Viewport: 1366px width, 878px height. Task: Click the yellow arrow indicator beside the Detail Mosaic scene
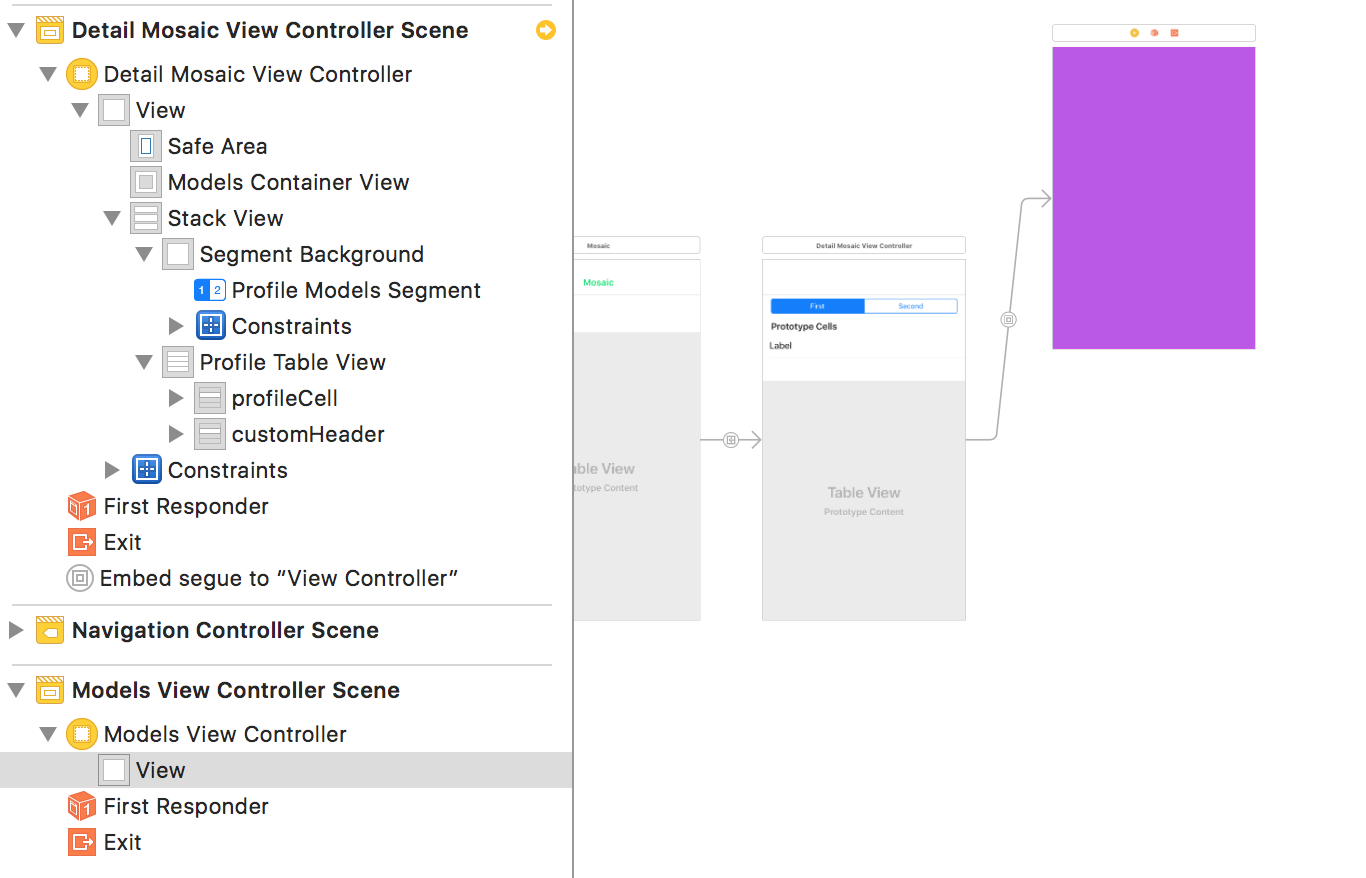pos(546,31)
